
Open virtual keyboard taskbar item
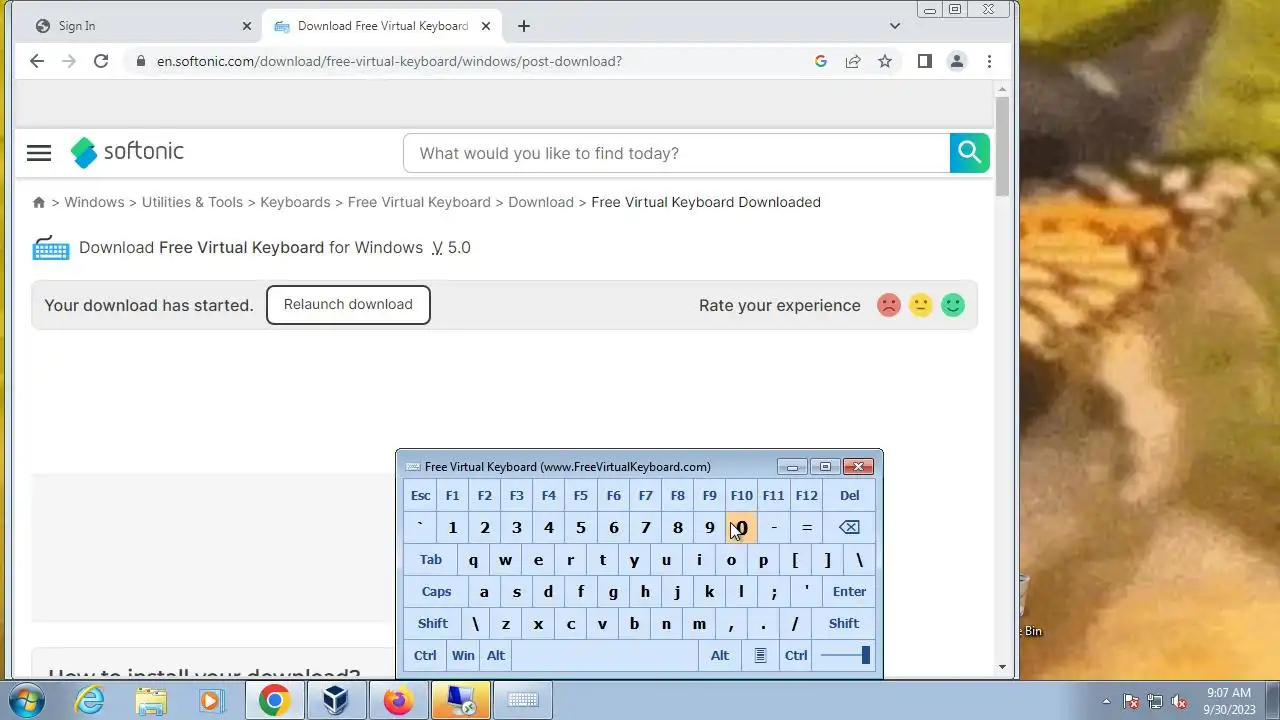522,700
